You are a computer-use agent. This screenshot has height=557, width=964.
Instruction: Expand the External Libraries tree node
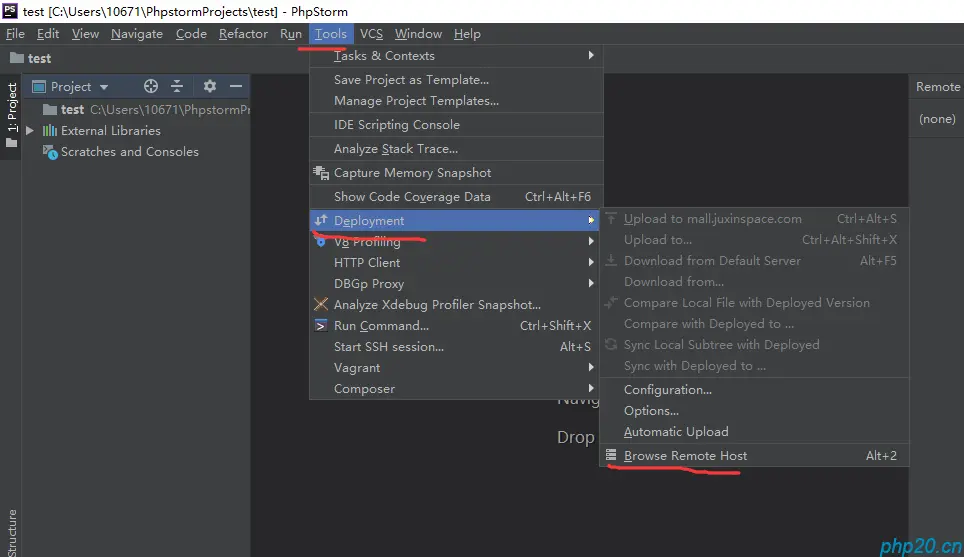[x=30, y=130]
